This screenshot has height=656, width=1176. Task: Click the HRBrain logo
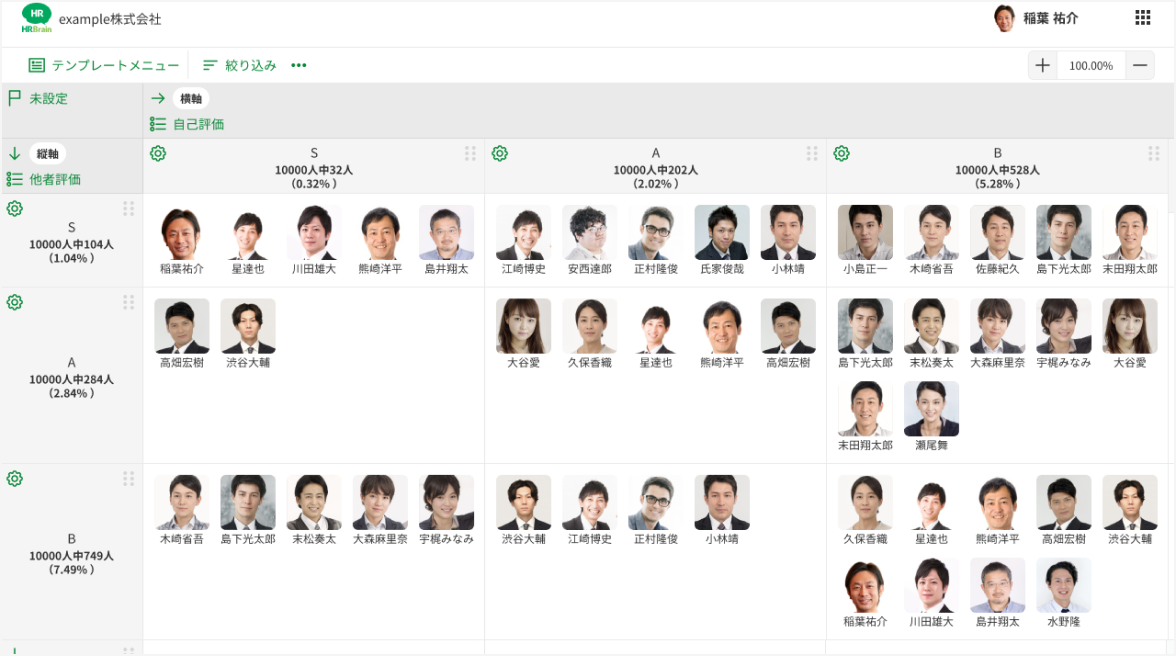37,18
